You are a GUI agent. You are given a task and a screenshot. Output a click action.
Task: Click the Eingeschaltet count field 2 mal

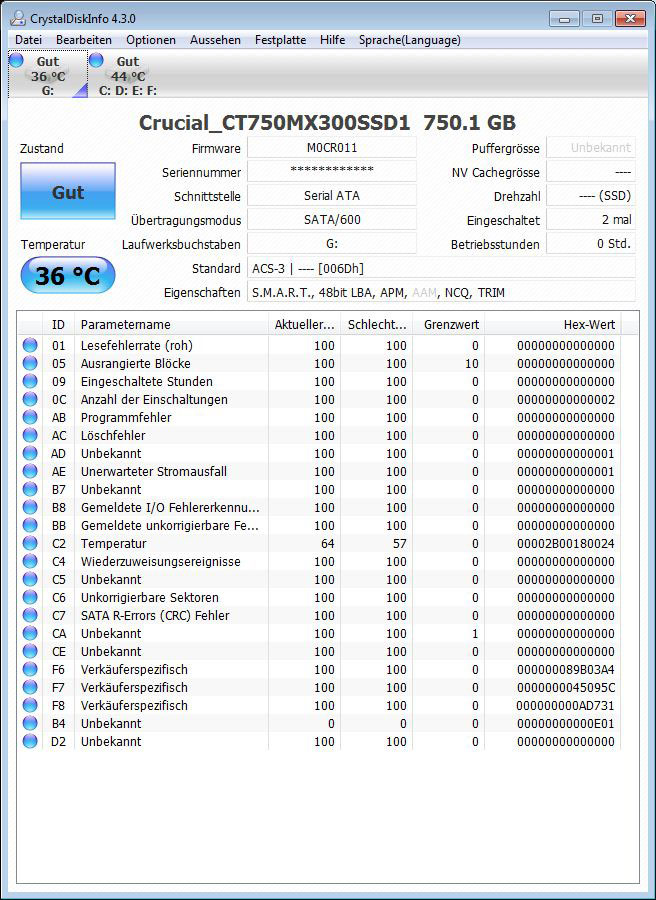click(591, 219)
